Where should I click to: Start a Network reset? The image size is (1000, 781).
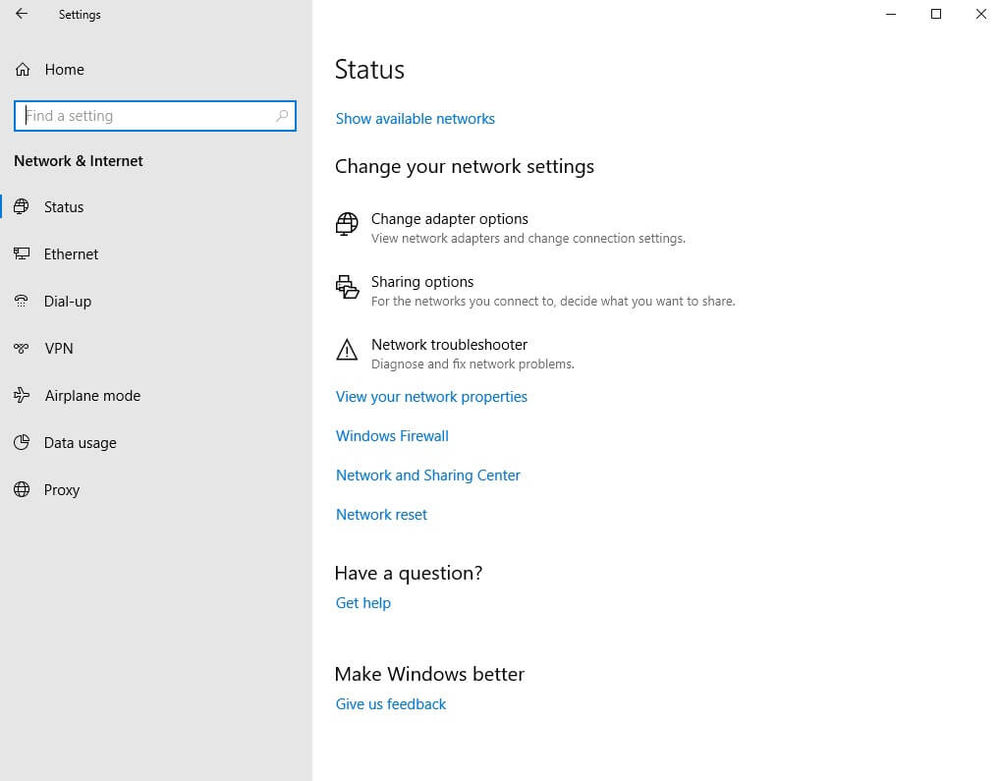pos(381,514)
